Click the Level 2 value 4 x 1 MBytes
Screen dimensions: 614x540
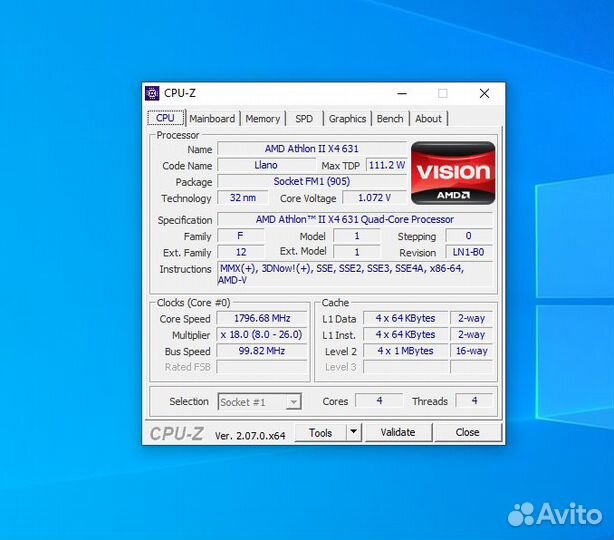pos(406,351)
